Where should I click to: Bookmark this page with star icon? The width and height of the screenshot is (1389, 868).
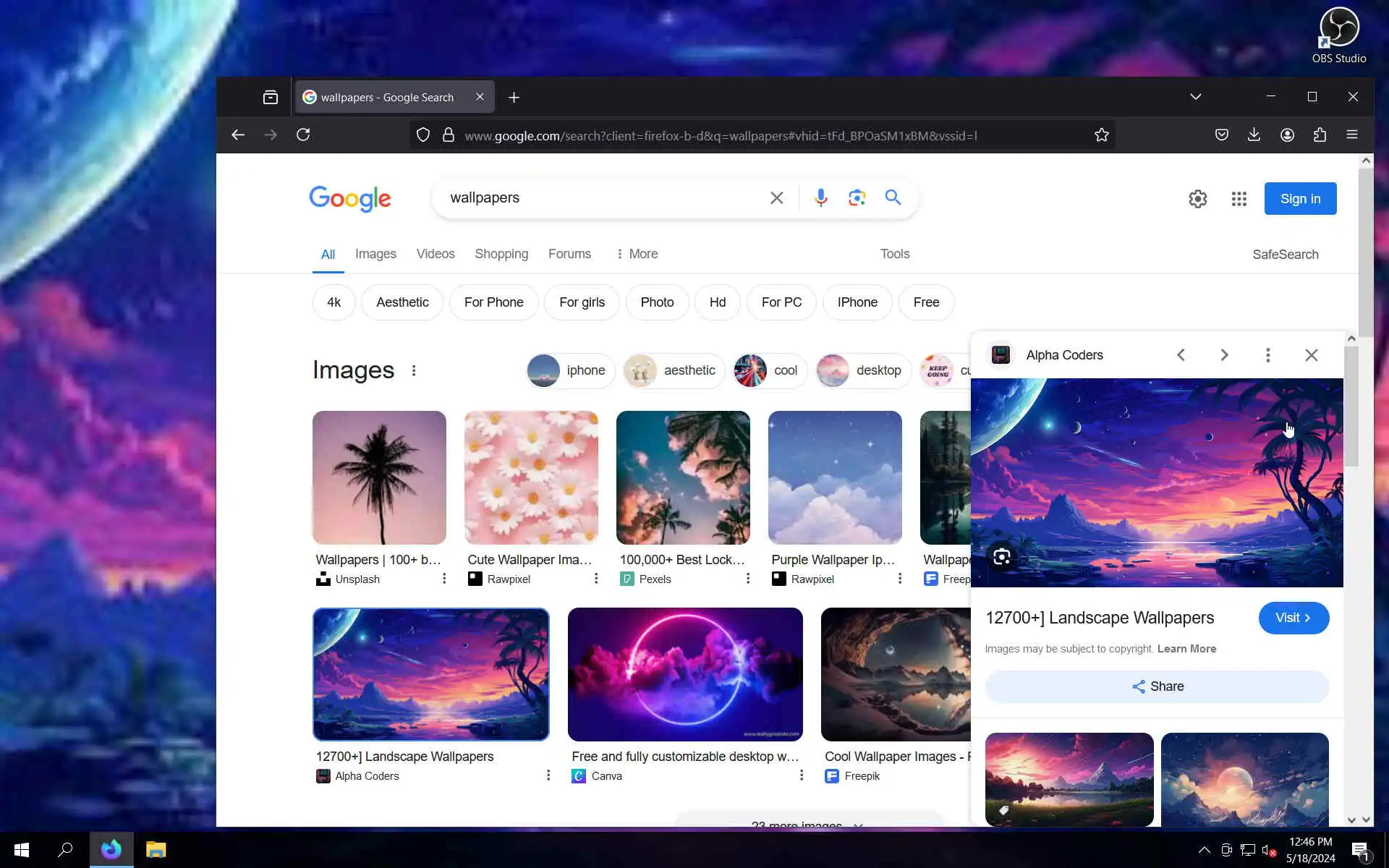1101,135
